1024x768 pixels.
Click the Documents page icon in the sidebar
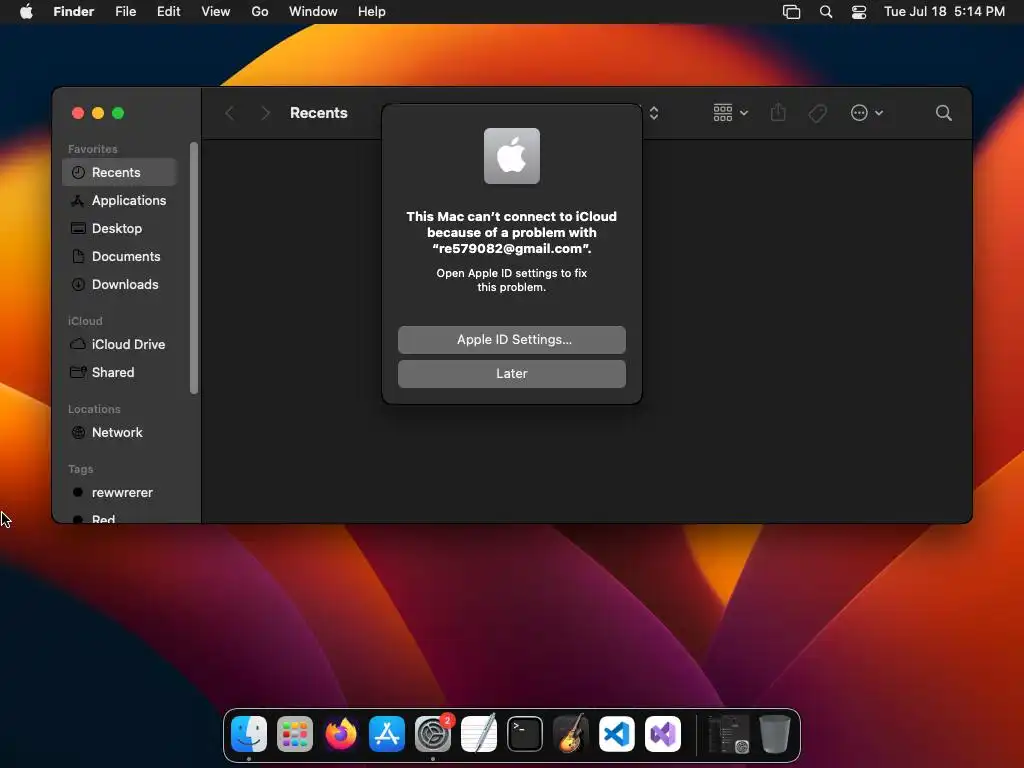click(78, 257)
